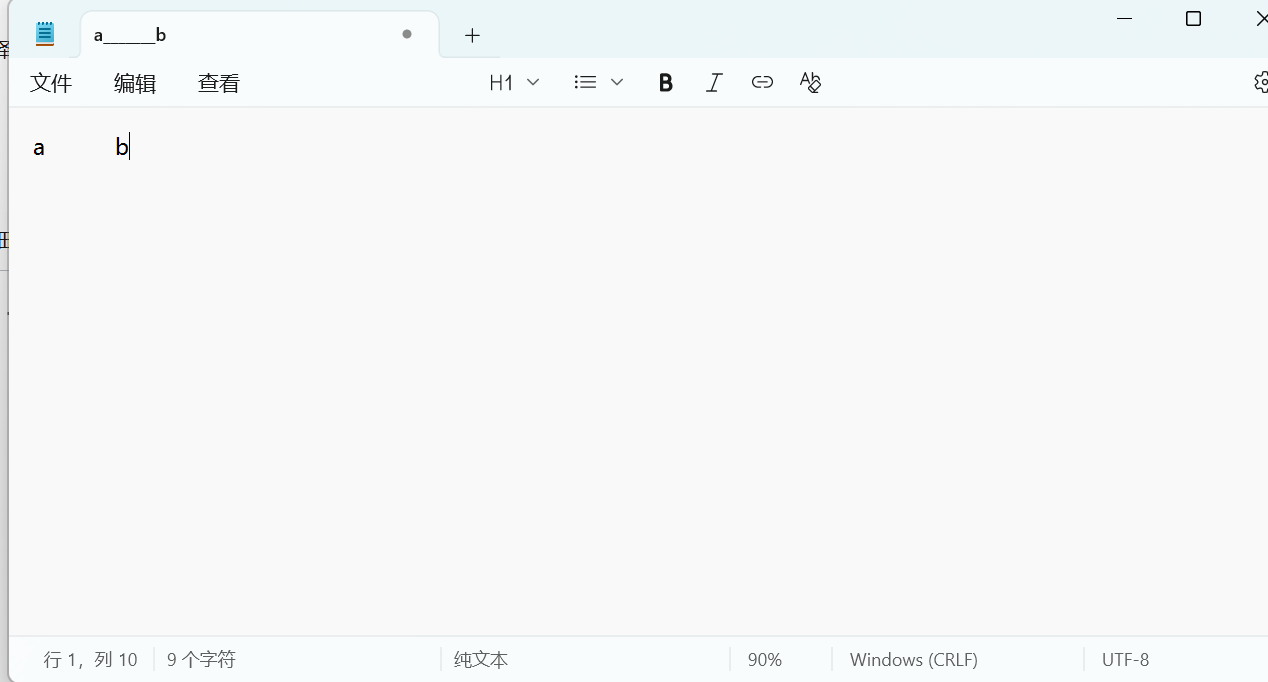Switch formatting mode from 纯文本 in status bar
The image size is (1268, 682).
(480, 659)
